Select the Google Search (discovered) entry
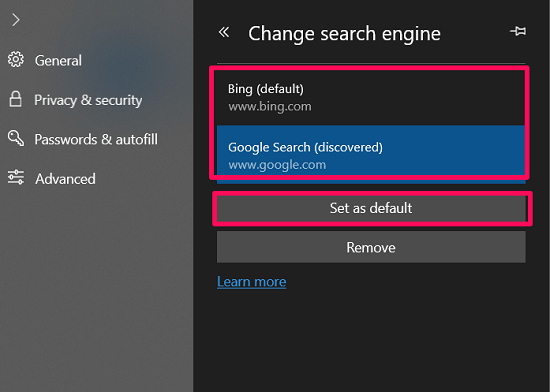Screen dimensions: 550x392 click(371, 155)
